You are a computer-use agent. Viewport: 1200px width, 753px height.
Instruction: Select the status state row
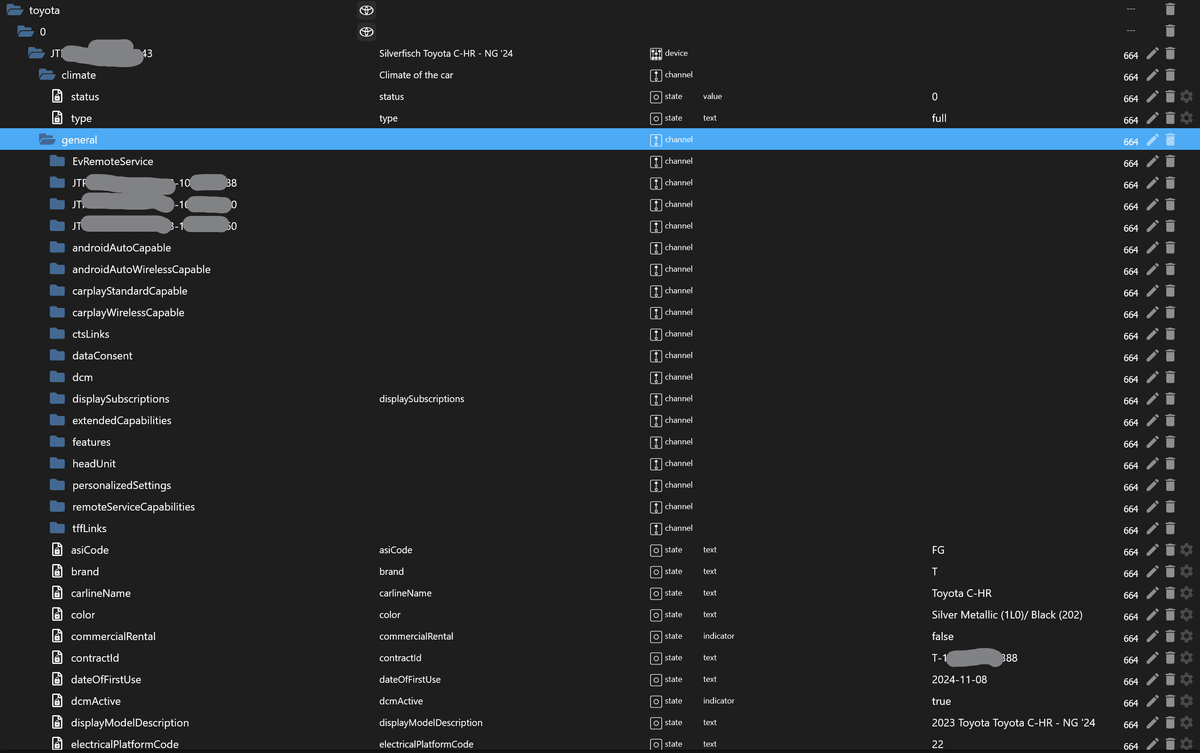point(600,97)
